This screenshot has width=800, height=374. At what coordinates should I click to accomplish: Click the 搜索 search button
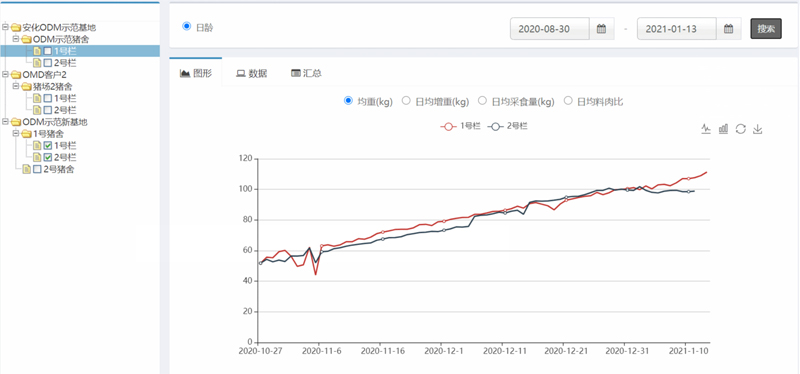766,29
